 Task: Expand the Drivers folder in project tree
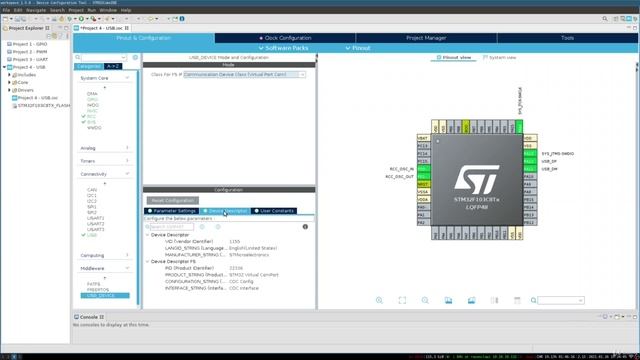pos(9,90)
